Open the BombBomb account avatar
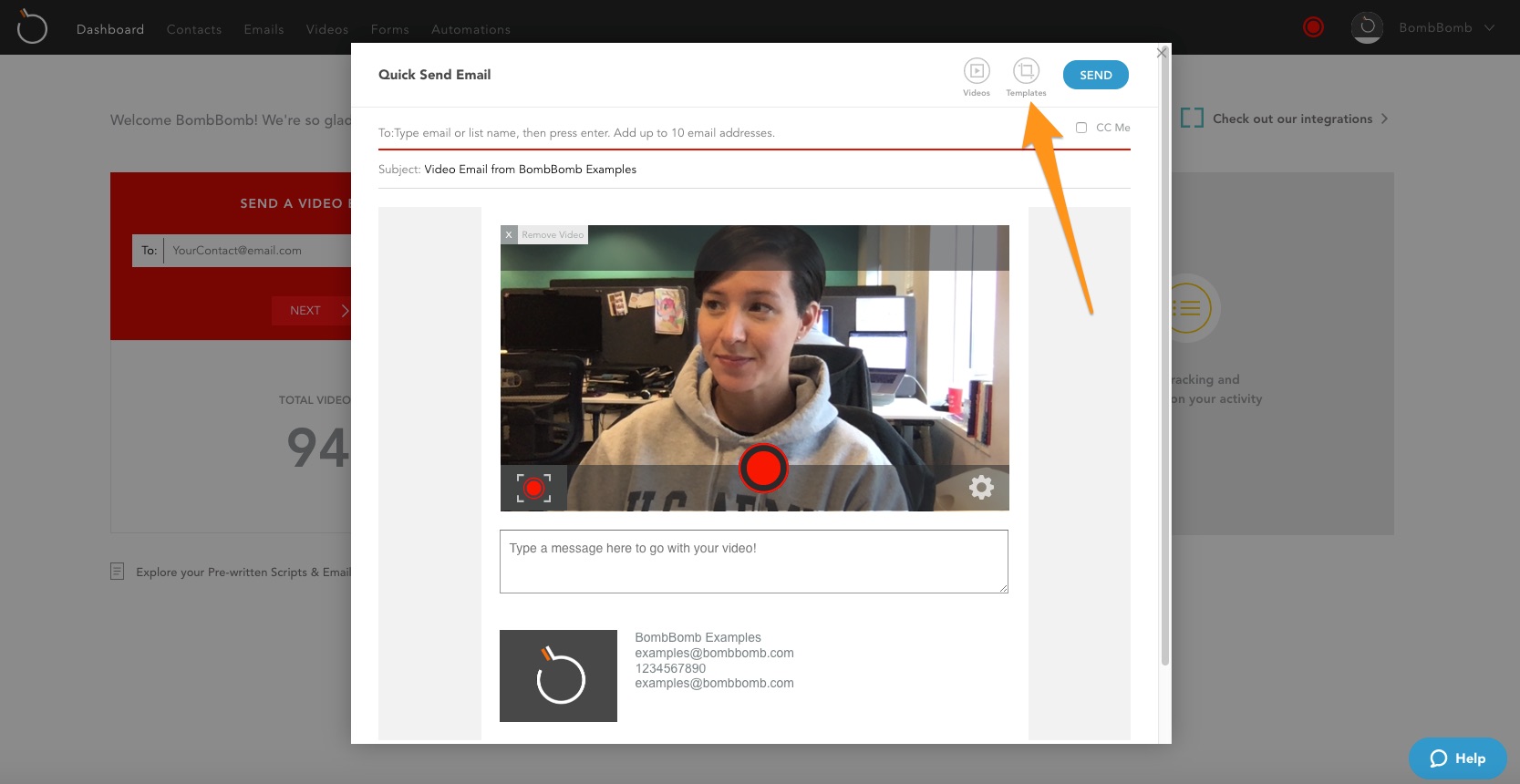This screenshot has width=1520, height=784. [1367, 27]
